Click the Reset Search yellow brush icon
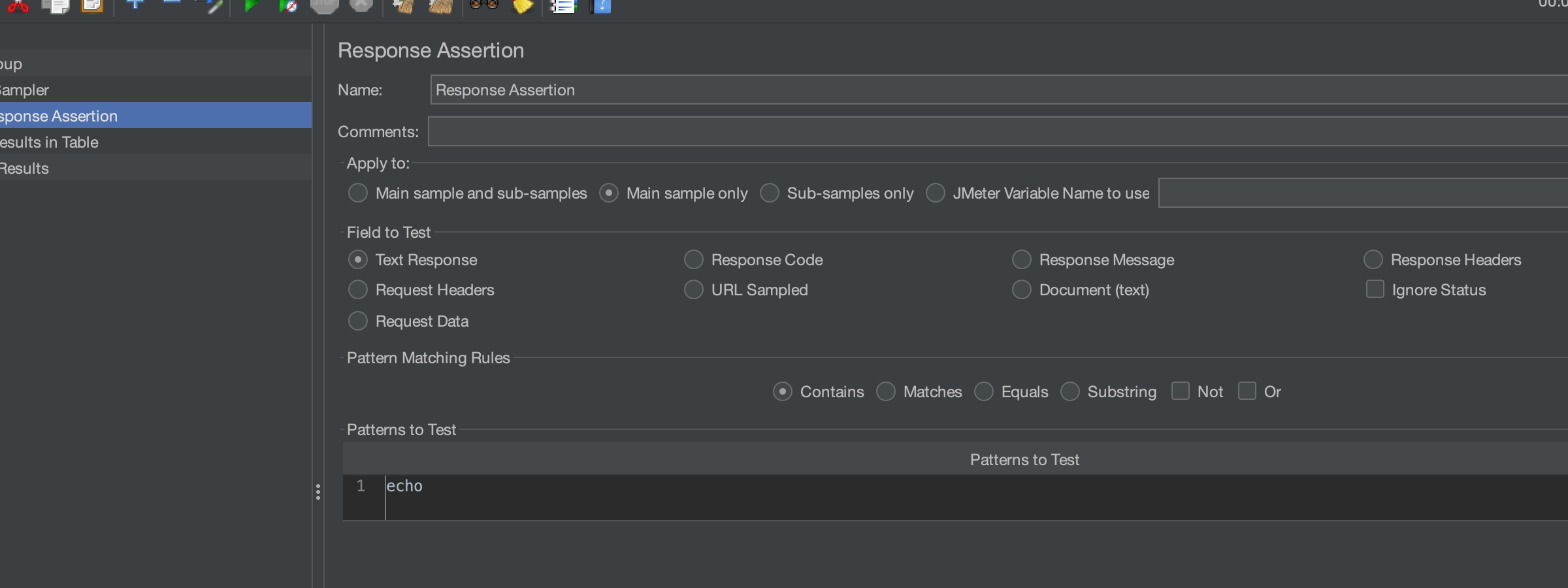 click(523, 6)
